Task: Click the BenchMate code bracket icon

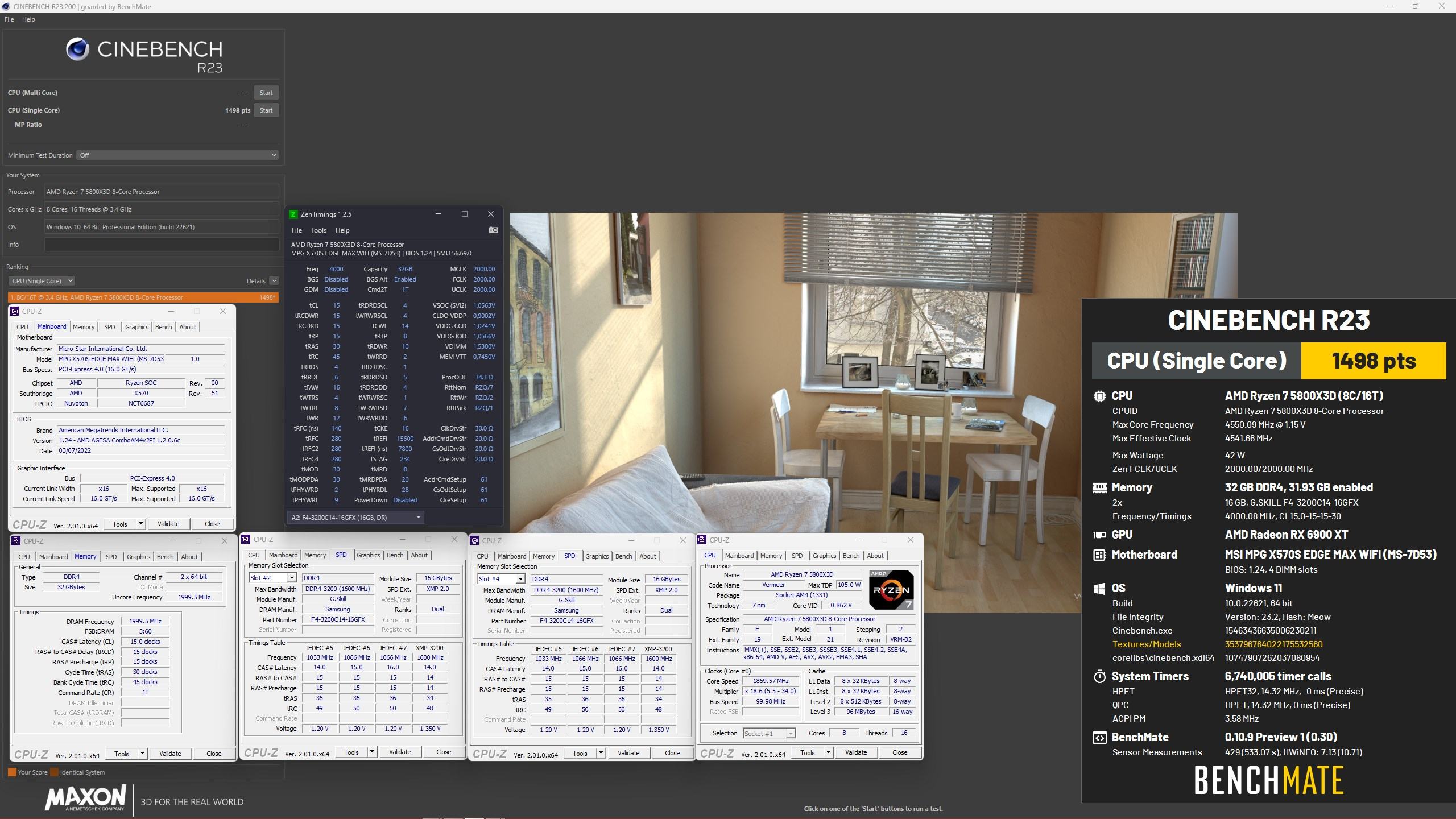Action: pyautogui.click(x=1099, y=738)
